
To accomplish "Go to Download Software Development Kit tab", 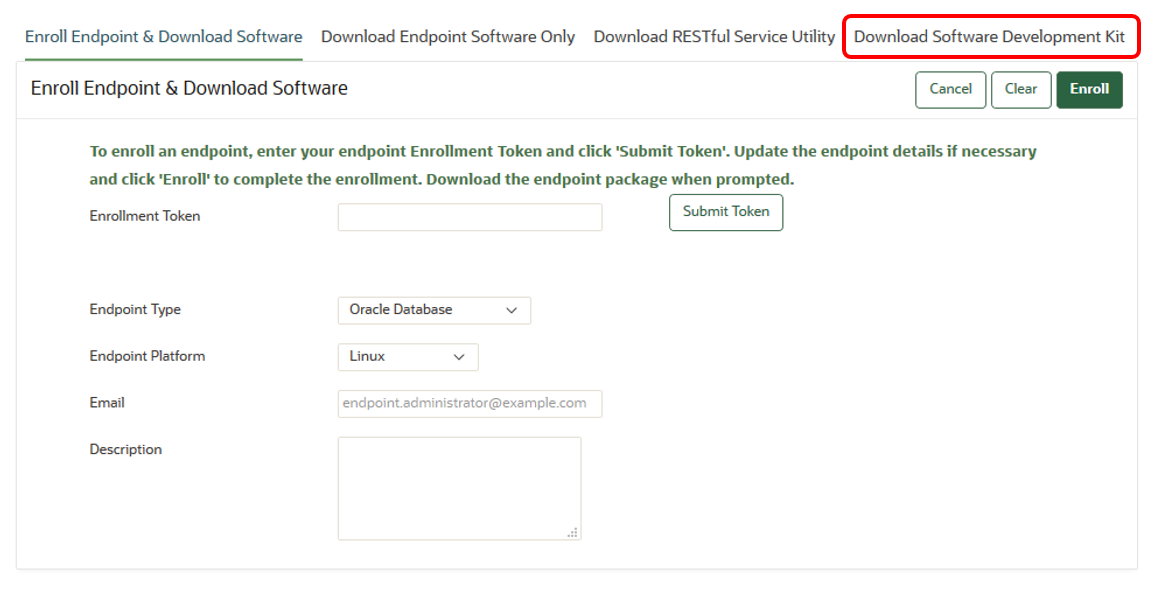I will point(989,37).
